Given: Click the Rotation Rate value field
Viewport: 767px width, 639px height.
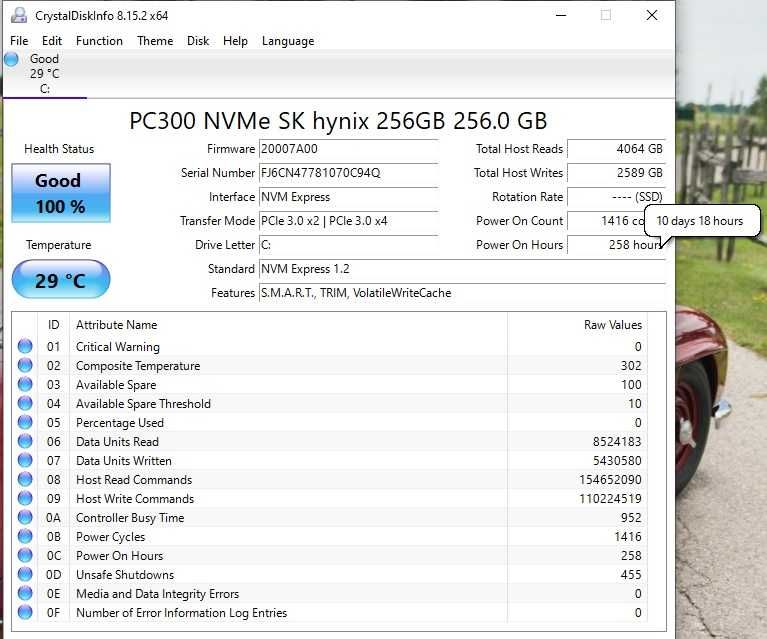Looking at the screenshot, I should pyautogui.click(x=616, y=197).
